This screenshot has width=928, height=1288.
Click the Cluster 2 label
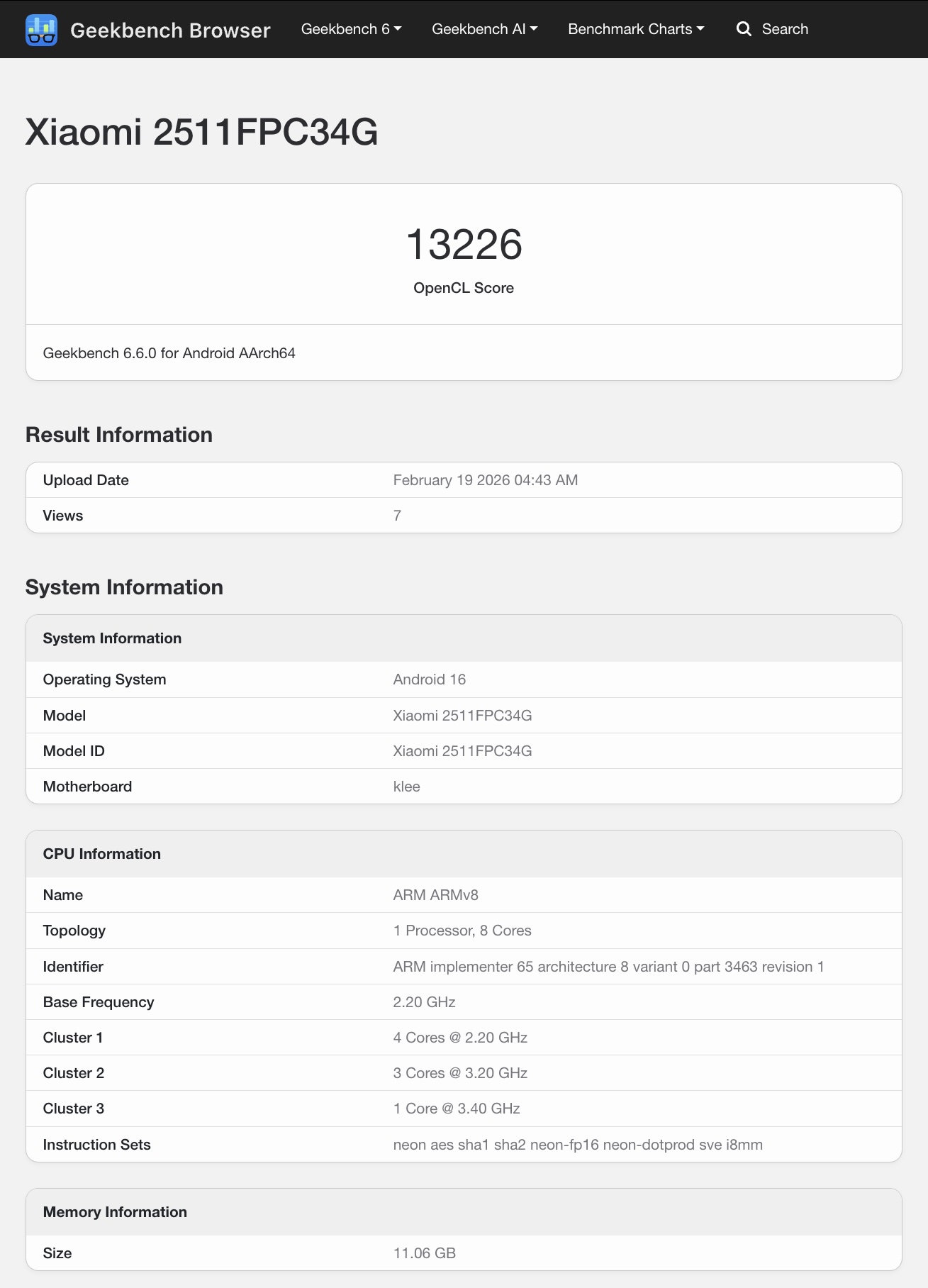click(74, 1073)
